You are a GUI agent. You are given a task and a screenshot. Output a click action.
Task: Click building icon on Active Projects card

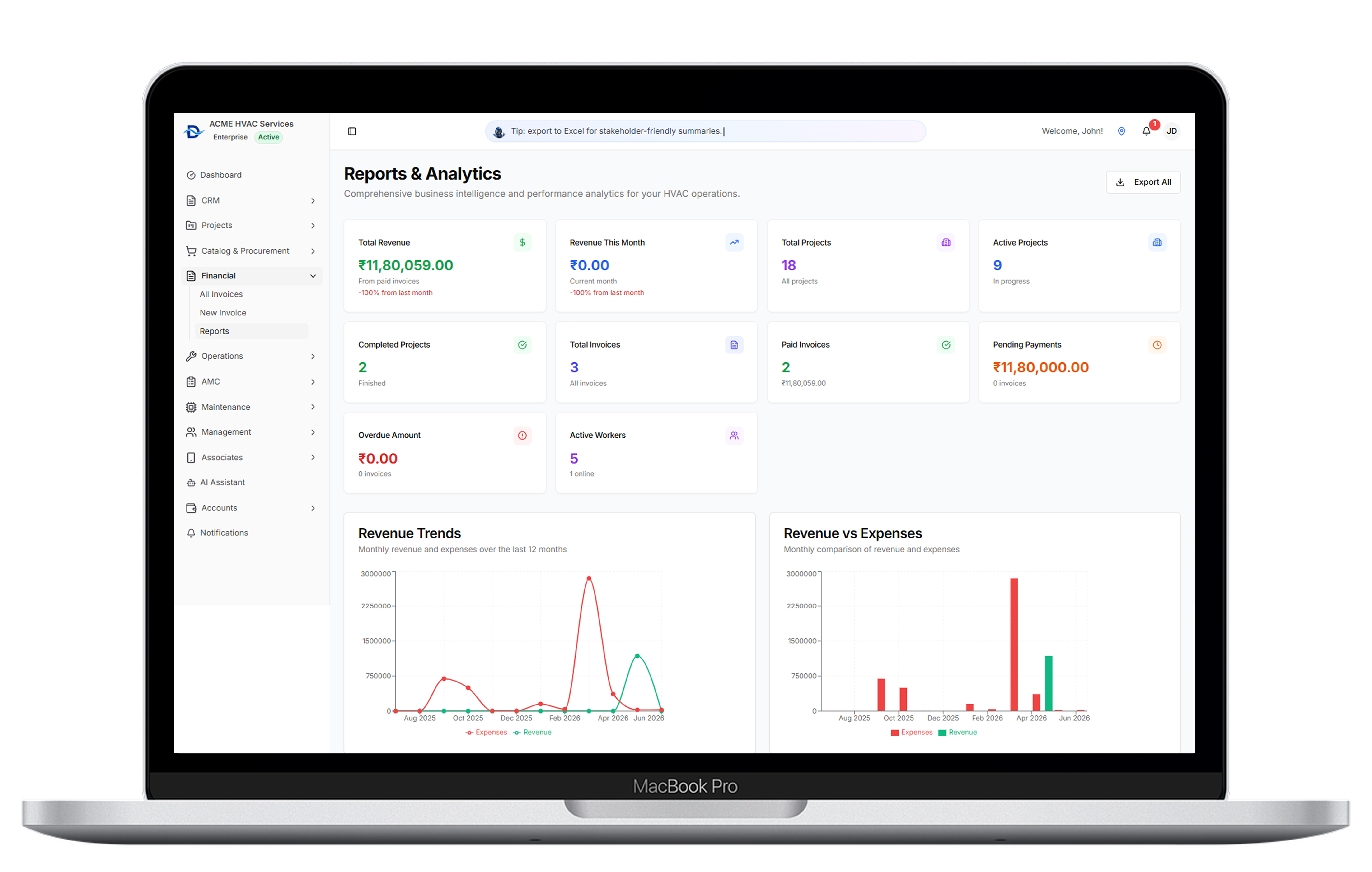click(x=1157, y=243)
